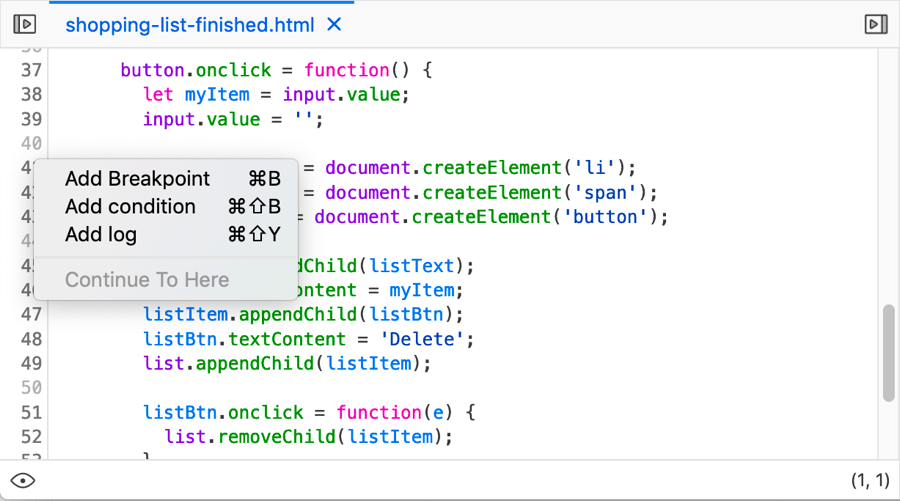Click line number 37 in gutter

pyautogui.click(x=31, y=70)
